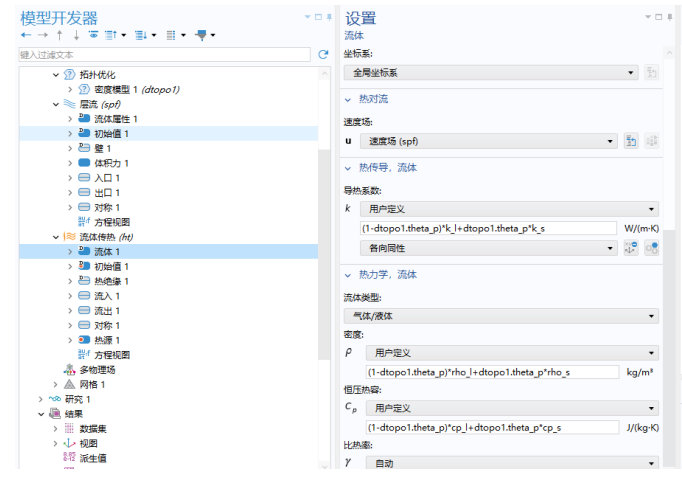The image size is (682, 481).
Task: Collapse the 热传导，流体 section
Action: tap(348, 168)
